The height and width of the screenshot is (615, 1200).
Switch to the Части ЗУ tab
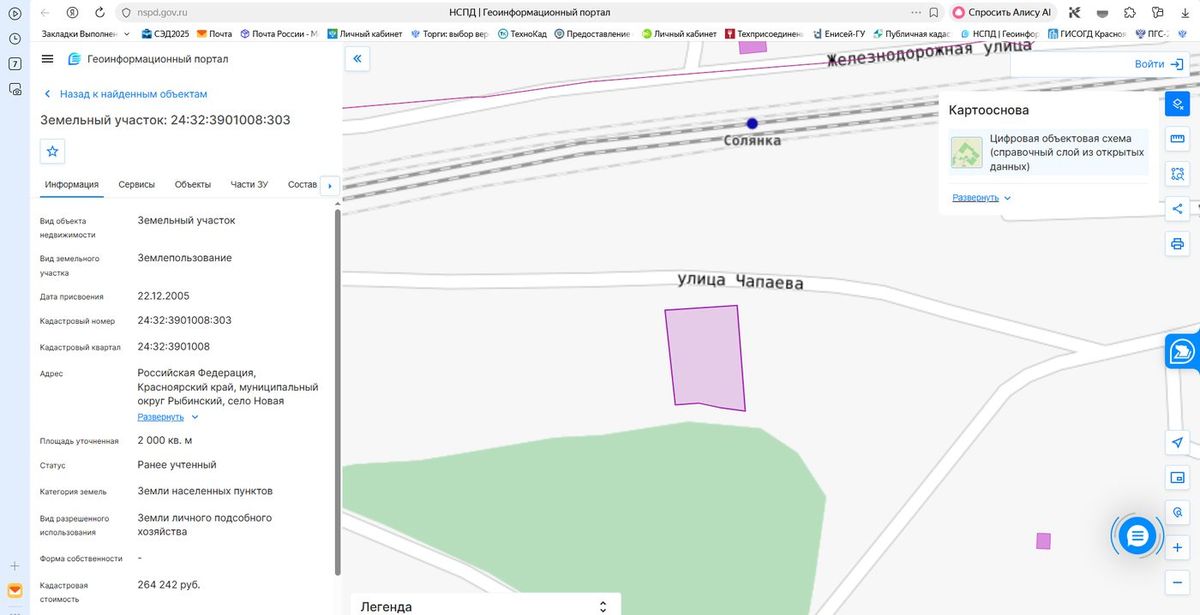click(x=249, y=185)
